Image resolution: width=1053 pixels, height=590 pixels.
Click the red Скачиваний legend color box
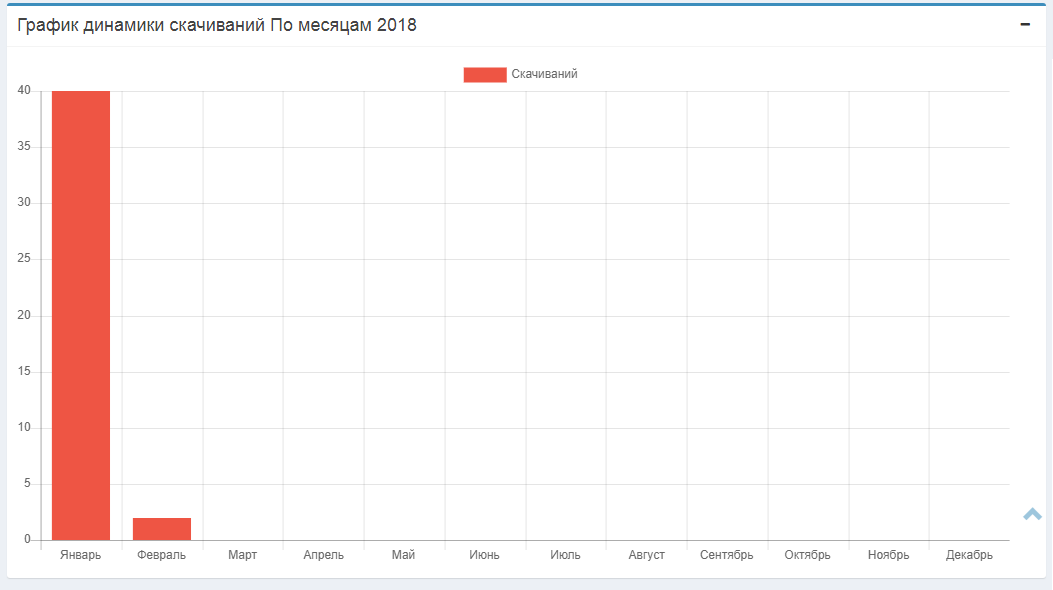point(485,74)
